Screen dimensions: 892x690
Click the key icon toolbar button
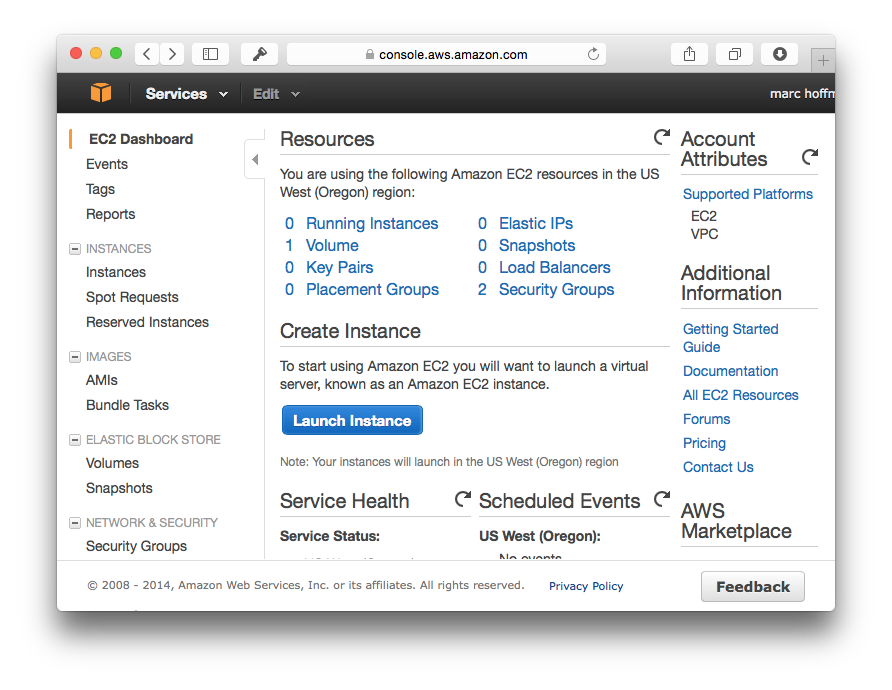point(259,54)
